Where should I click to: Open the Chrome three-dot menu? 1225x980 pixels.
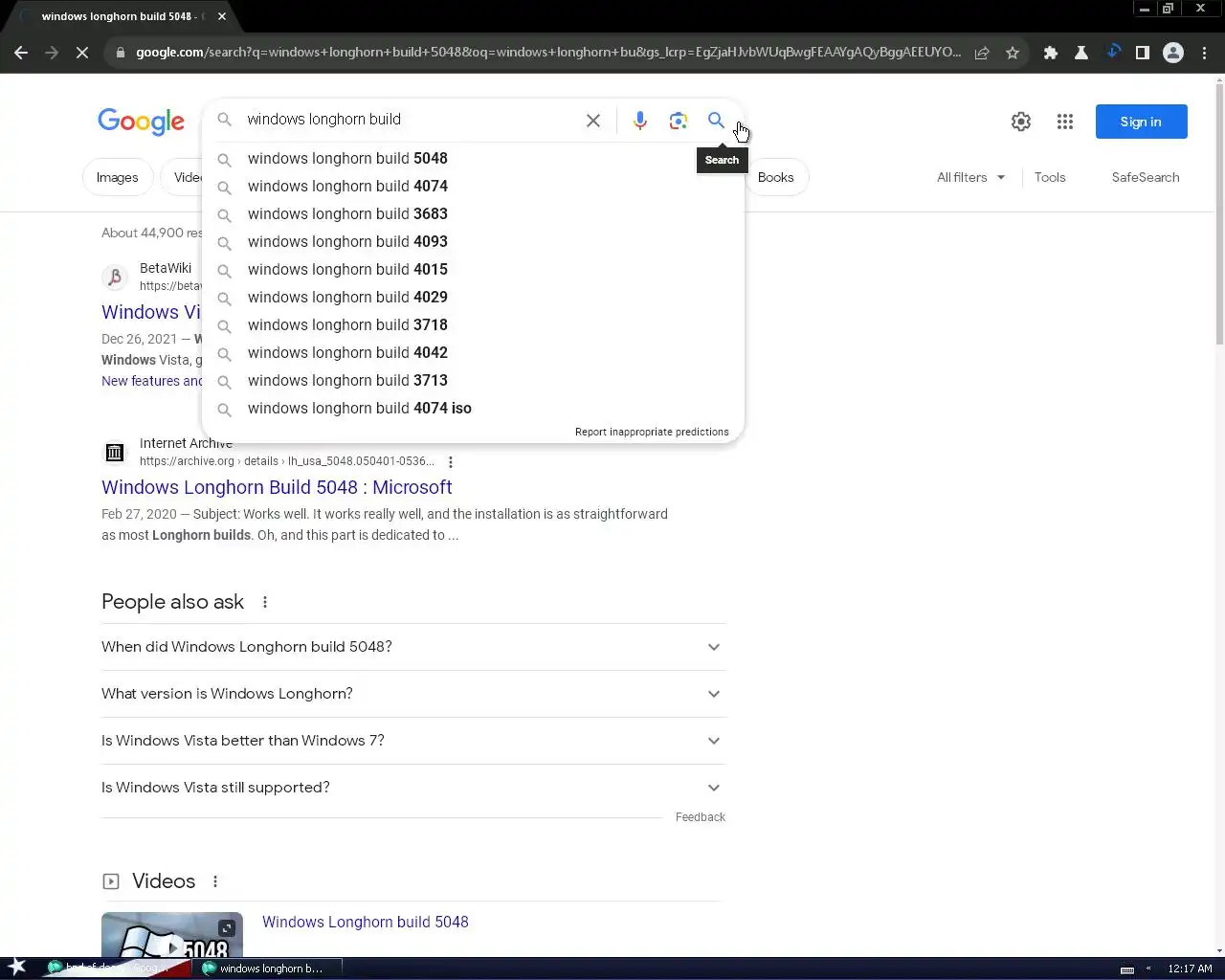[x=1204, y=53]
